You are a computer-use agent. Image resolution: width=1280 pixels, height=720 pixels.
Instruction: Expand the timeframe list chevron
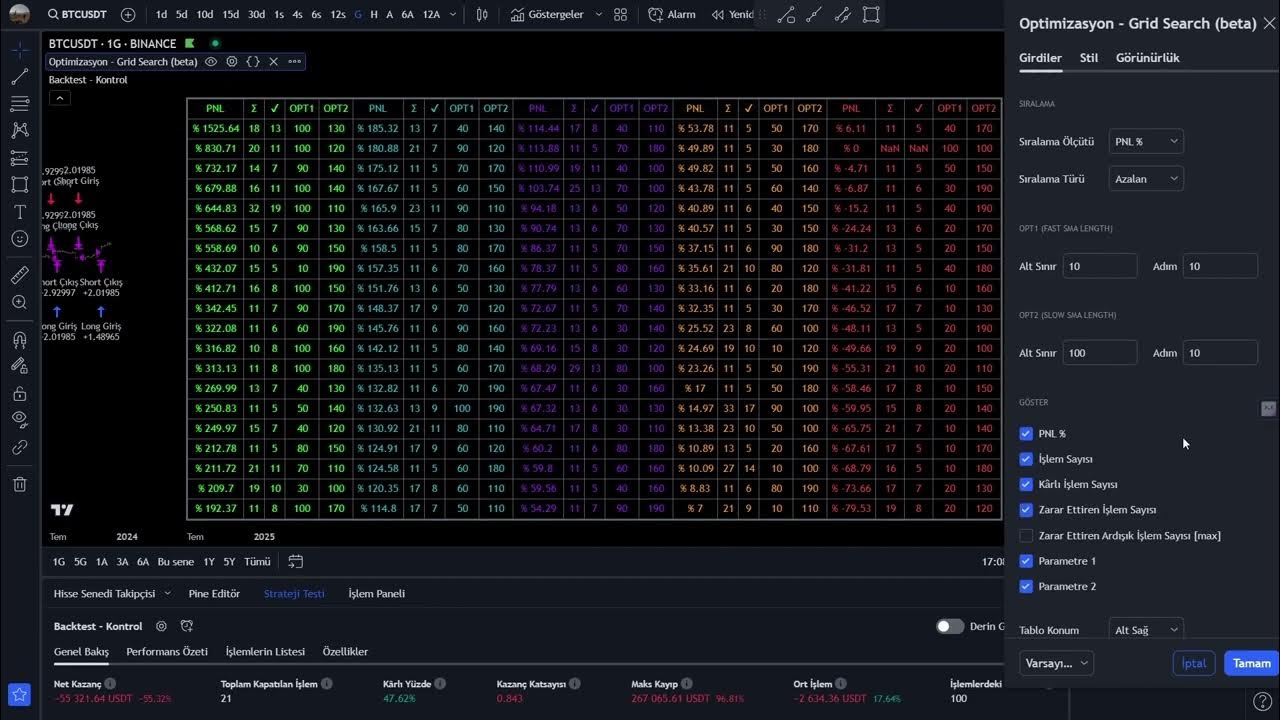pyautogui.click(x=453, y=15)
